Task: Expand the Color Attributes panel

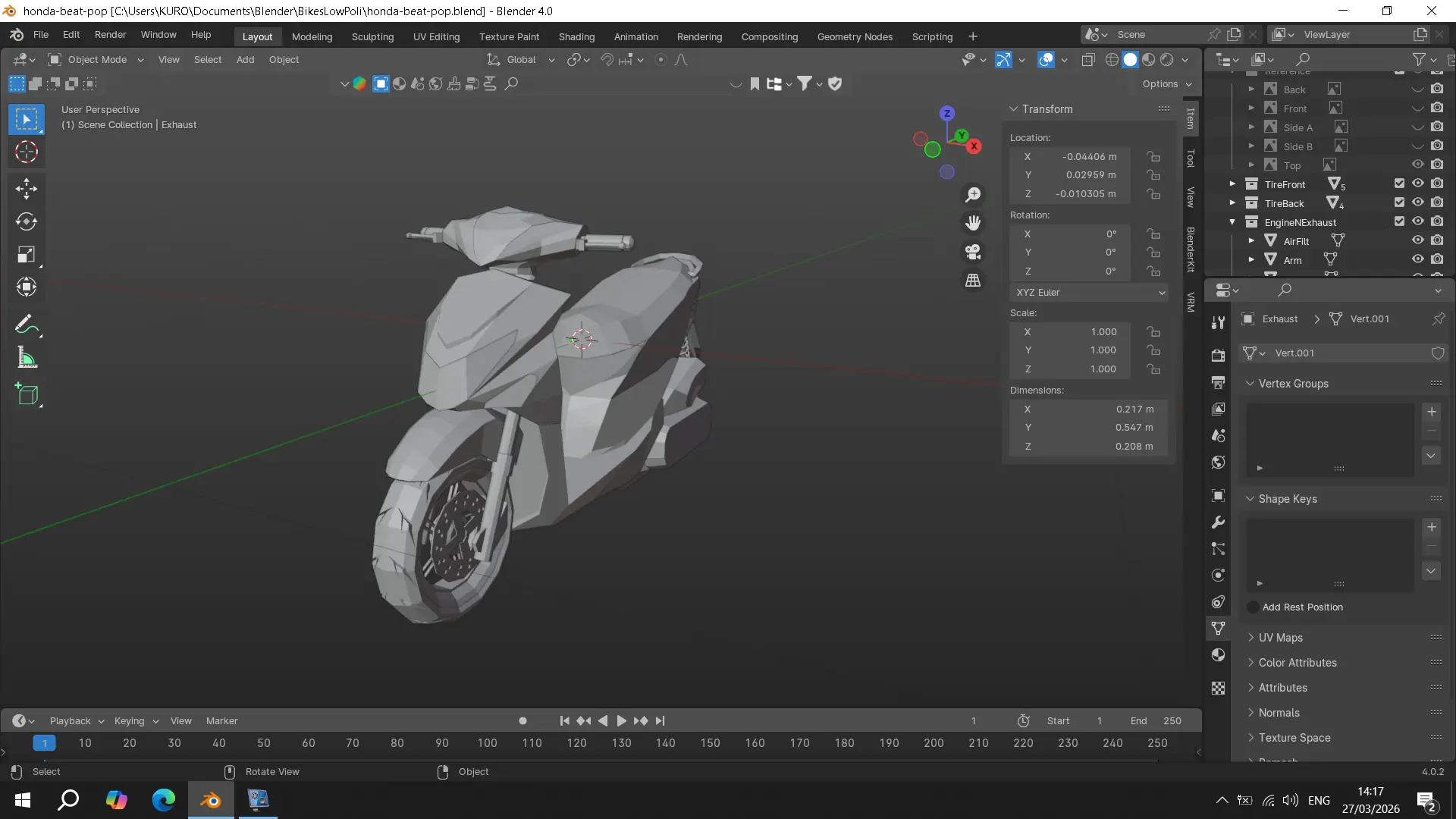Action: pyautogui.click(x=1297, y=663)
